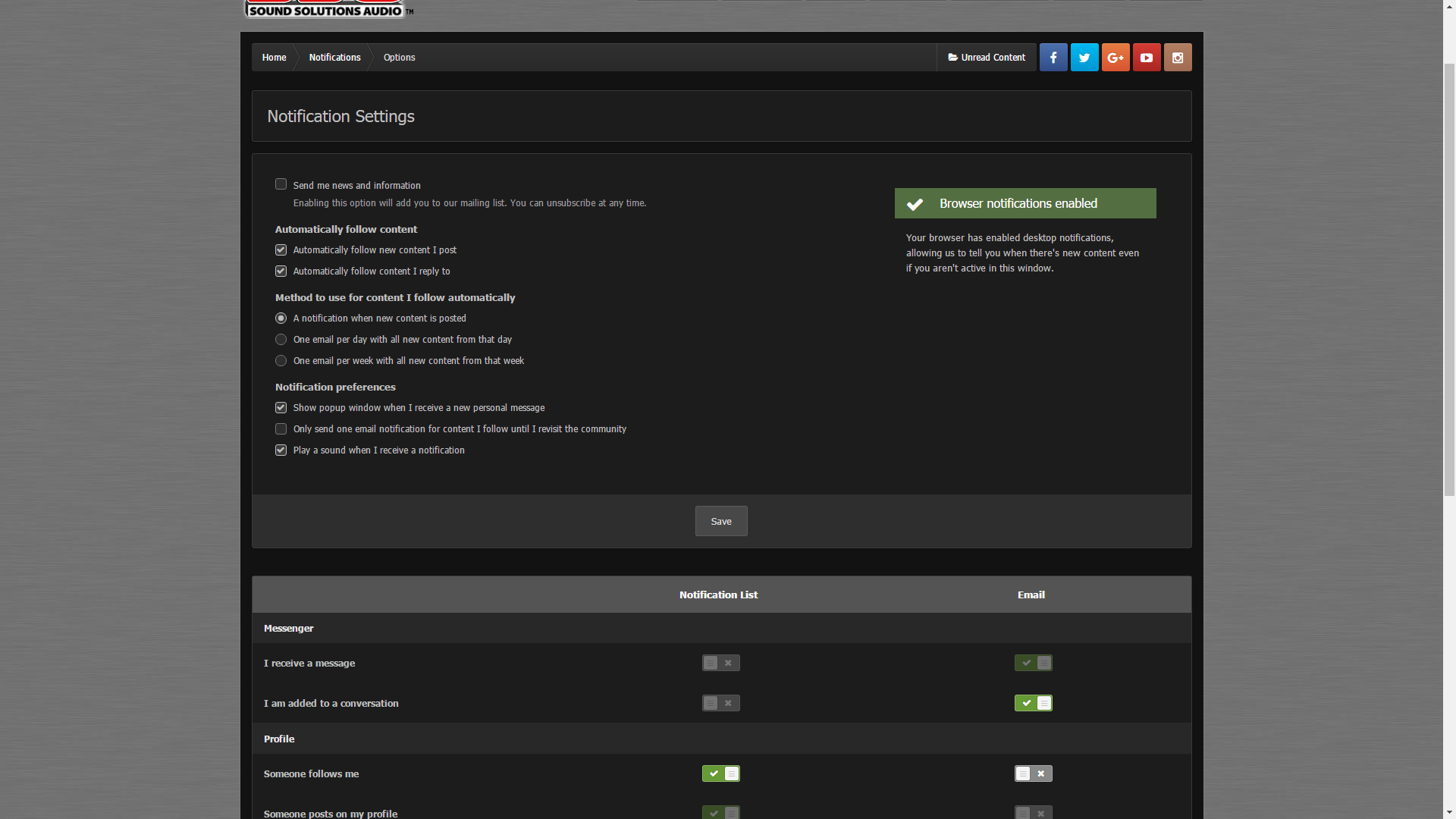Click the Sound Solutions Audio logo
The height and width of the screenshot is (819, 1456).
click(328, 8)
